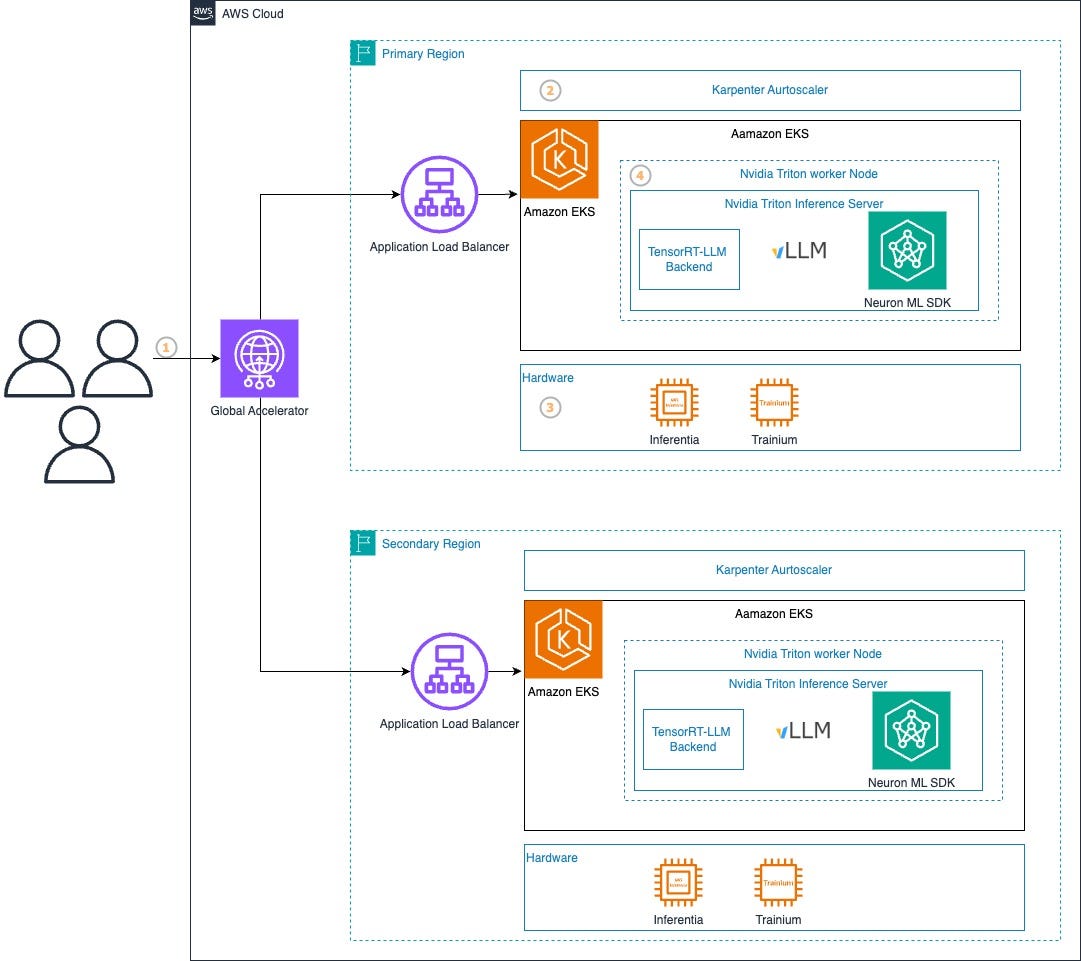
Task: Click the Global Accelerator icon
Action: [258, 358]
